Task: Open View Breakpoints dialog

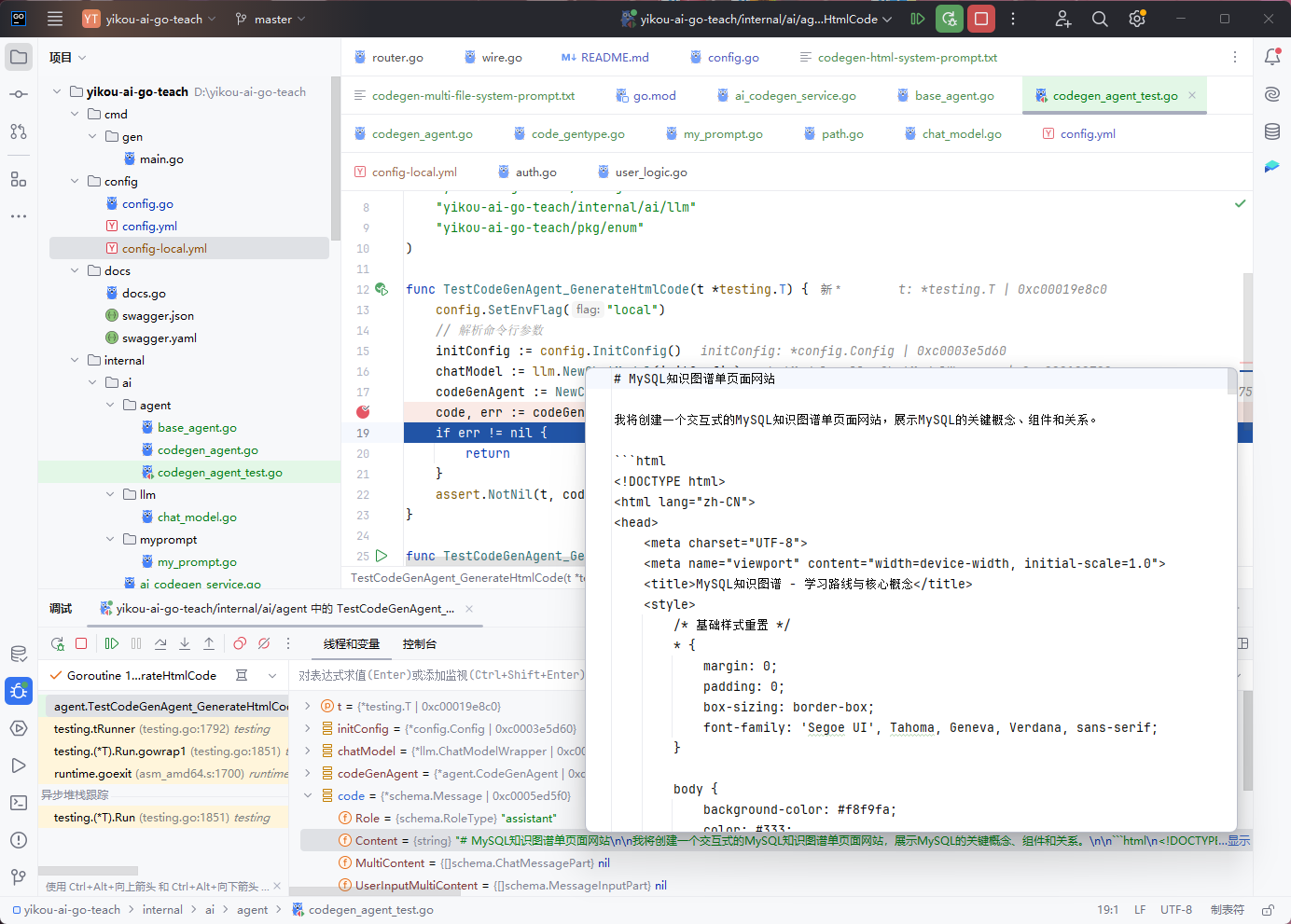Action: coord(240,643)
